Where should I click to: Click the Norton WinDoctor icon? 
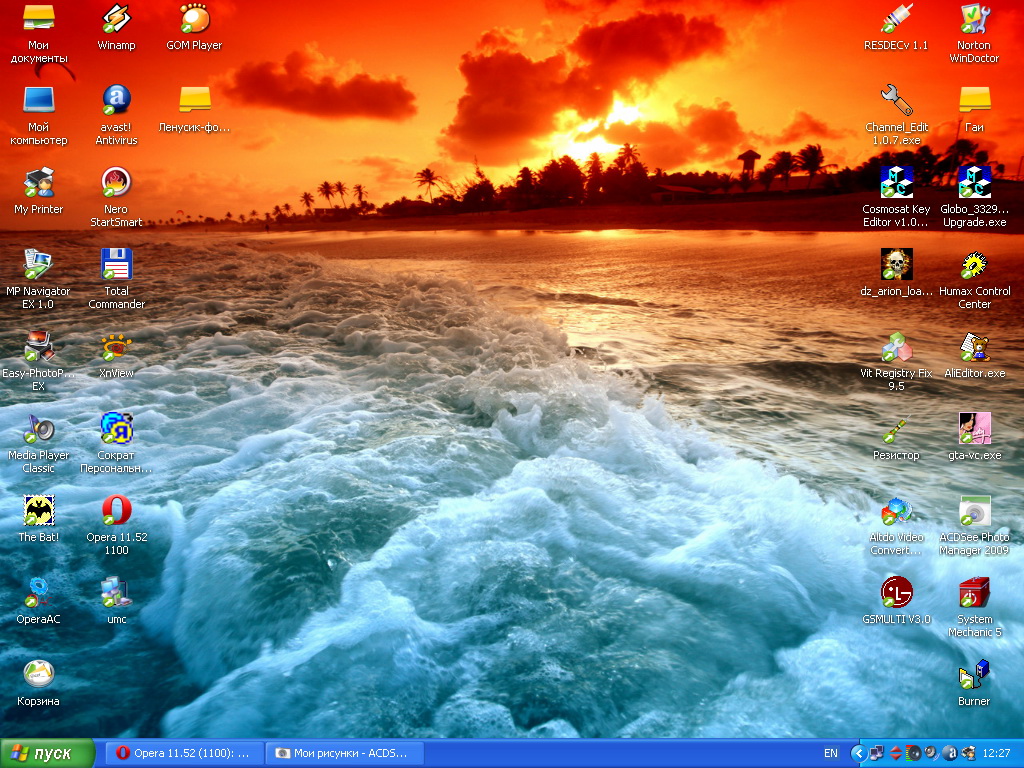974,18
